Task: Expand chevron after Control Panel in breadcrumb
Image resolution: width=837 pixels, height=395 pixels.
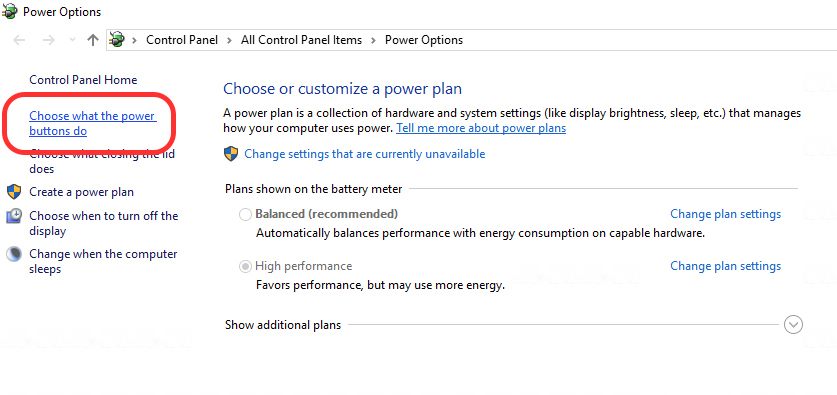Action: click(x=230, y=40)
